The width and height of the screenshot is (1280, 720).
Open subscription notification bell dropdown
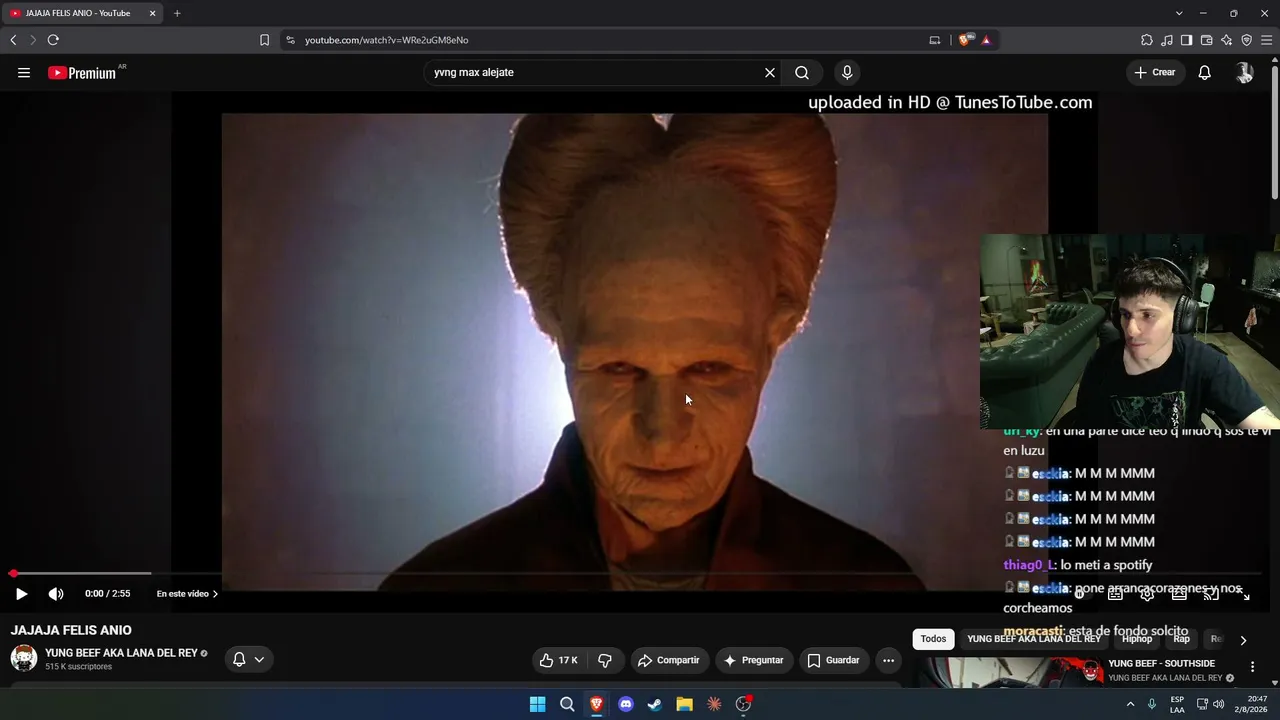click(248, 659)
